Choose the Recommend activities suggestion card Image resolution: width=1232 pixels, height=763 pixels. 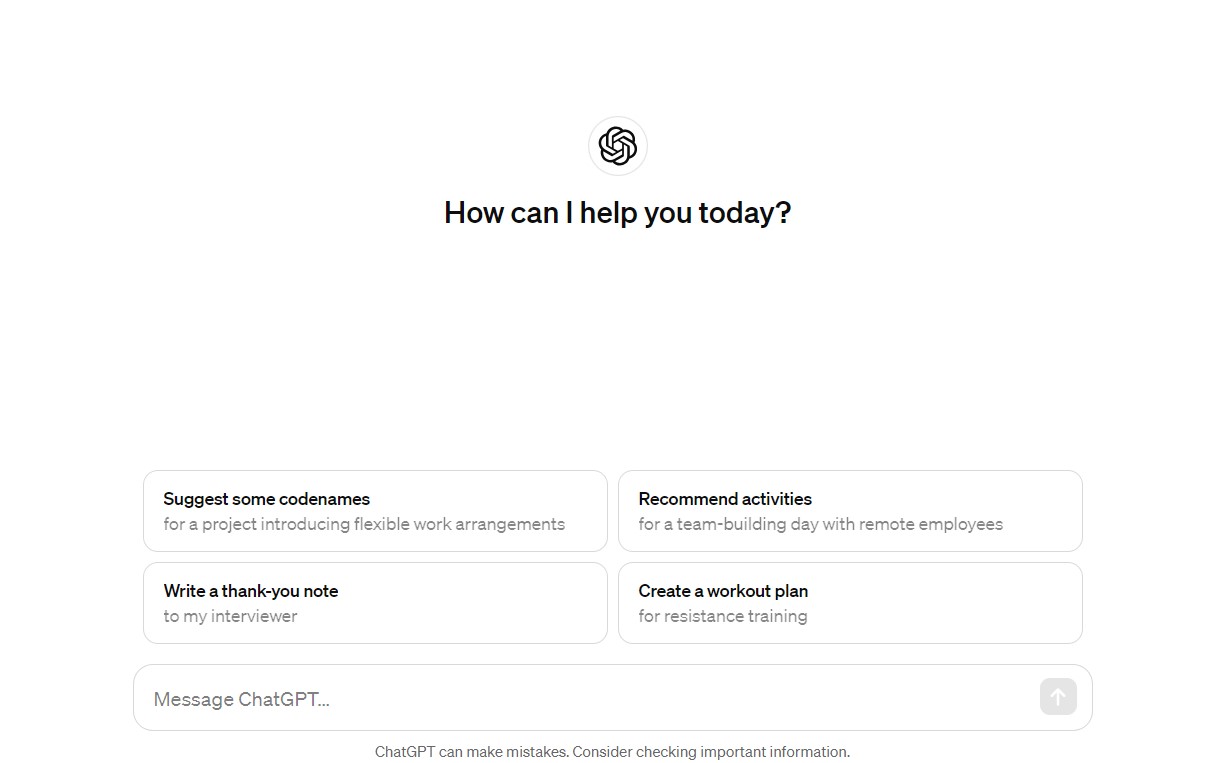[x=850, y=511]
